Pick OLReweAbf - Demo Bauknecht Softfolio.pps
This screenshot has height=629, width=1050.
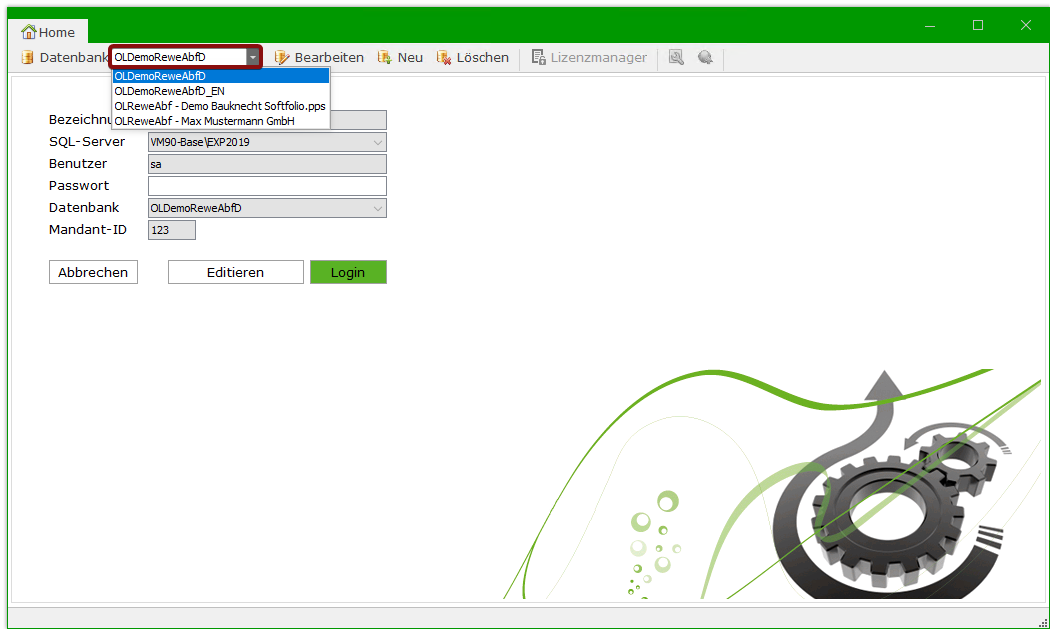click(x=219, y=106)
